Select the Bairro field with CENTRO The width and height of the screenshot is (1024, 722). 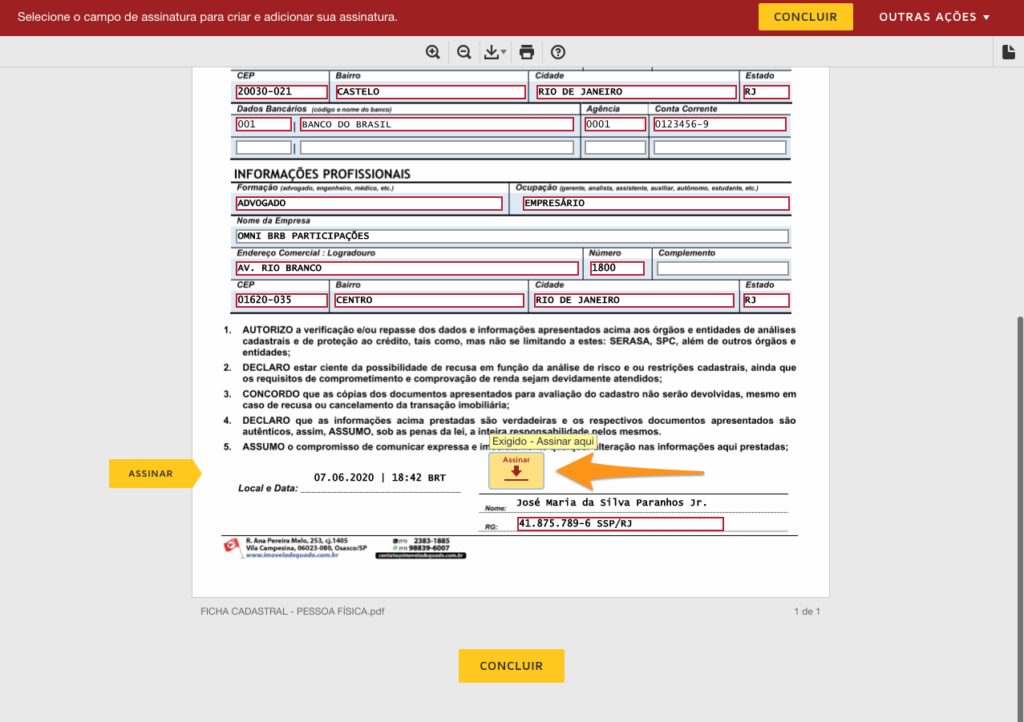coord(429,300)
